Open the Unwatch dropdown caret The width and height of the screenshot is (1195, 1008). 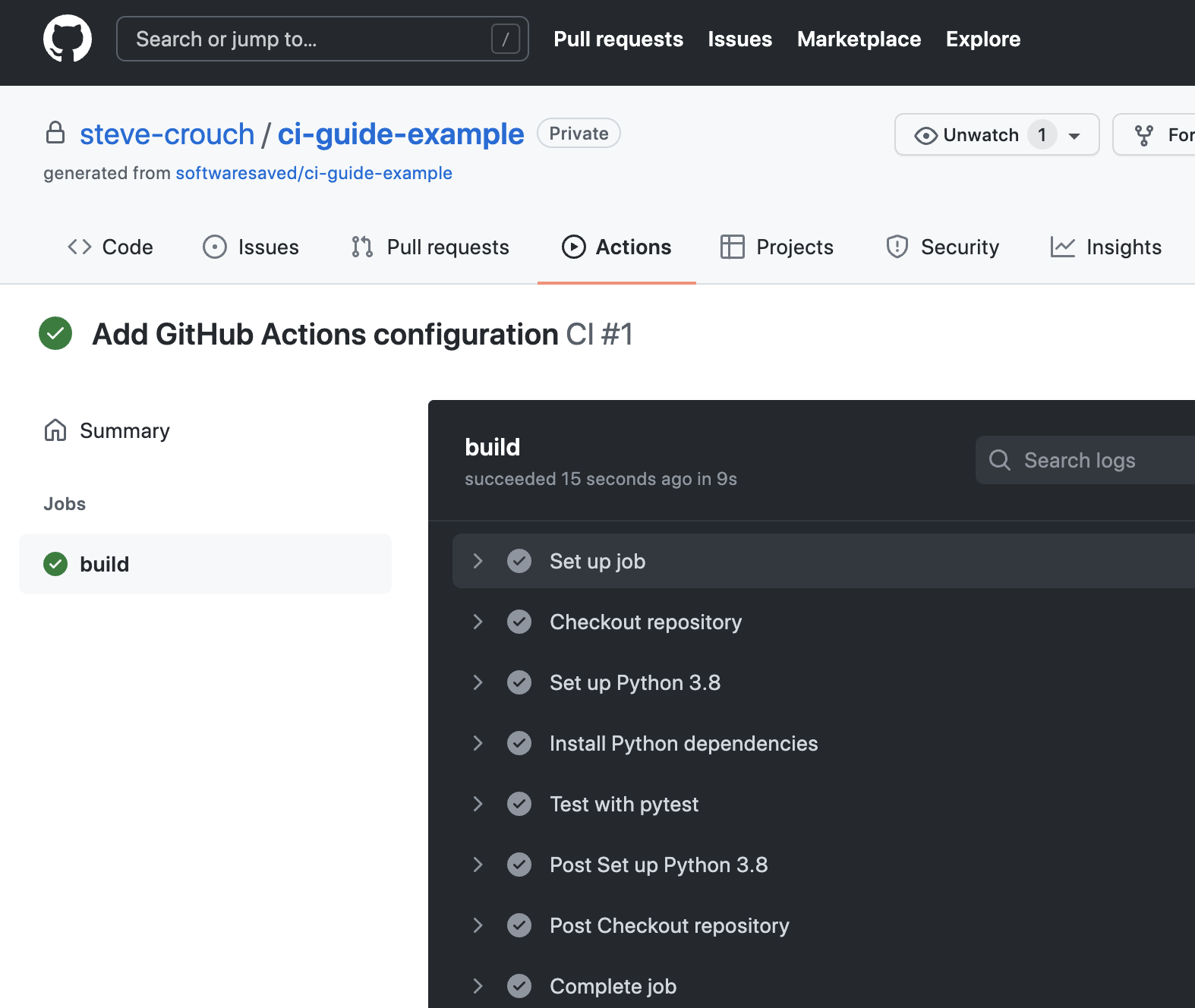[x=1074, y=136]
